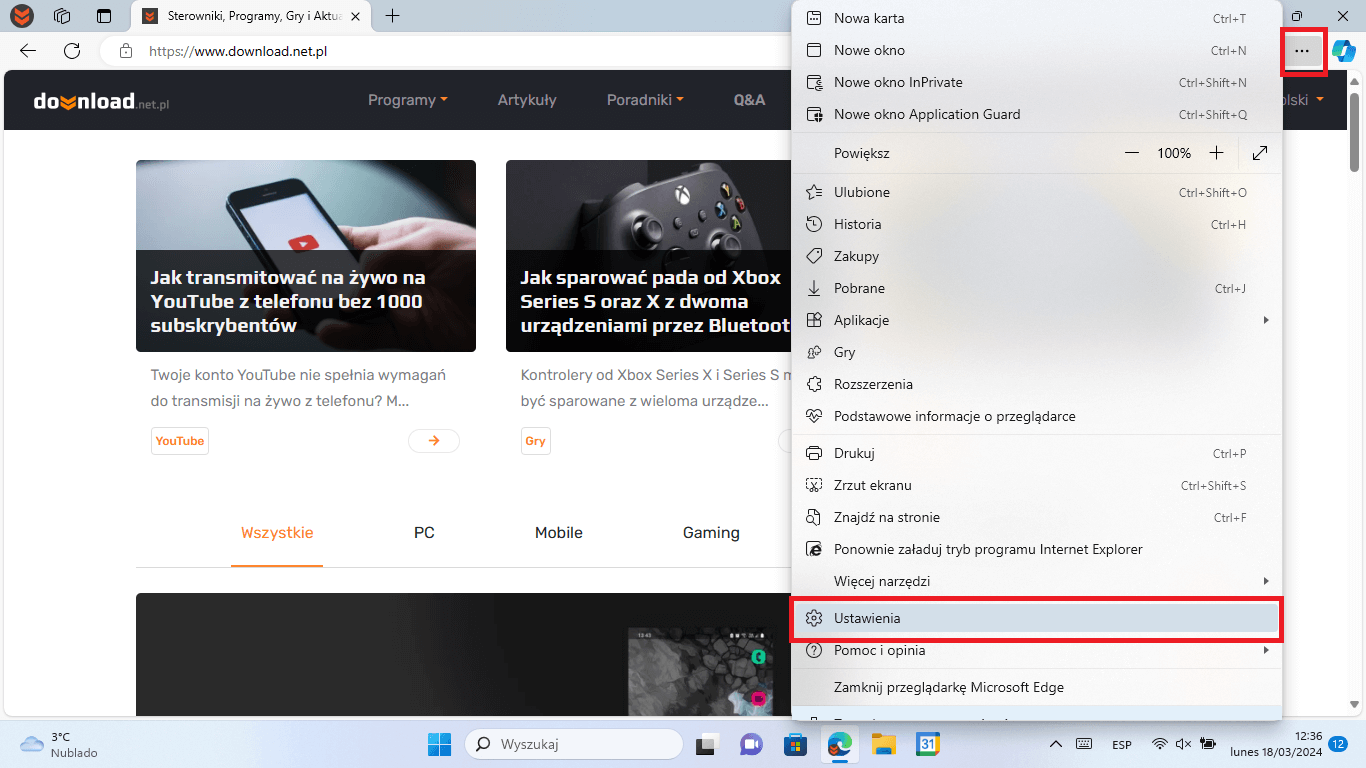Click the site lock icon in address bar
The height and width of the screenshot is (768, 1366).
[125, 51]
